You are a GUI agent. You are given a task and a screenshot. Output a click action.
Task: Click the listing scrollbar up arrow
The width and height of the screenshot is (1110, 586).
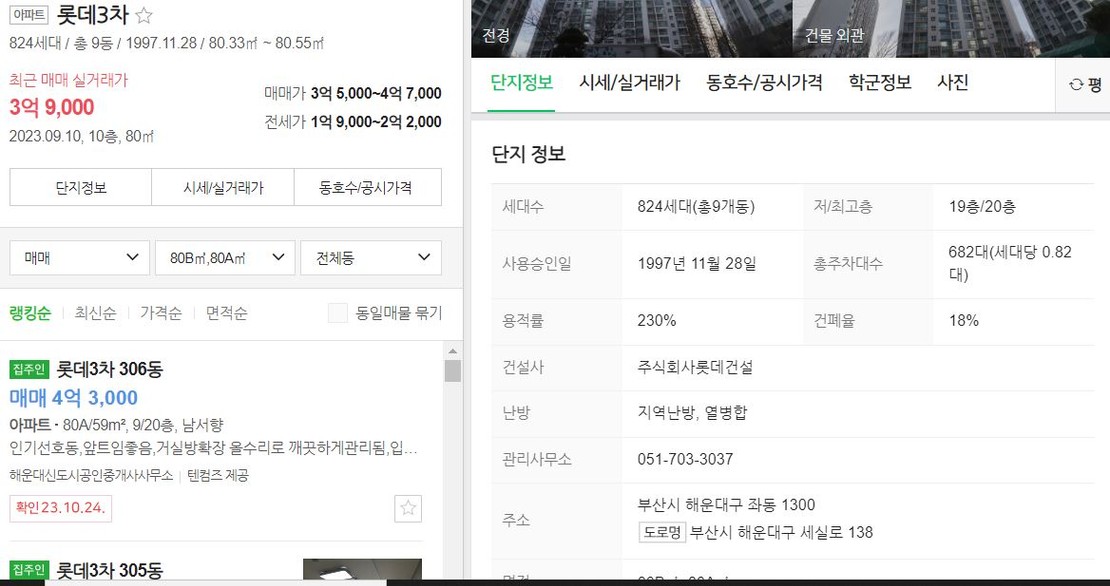click(x=452, y=351)
